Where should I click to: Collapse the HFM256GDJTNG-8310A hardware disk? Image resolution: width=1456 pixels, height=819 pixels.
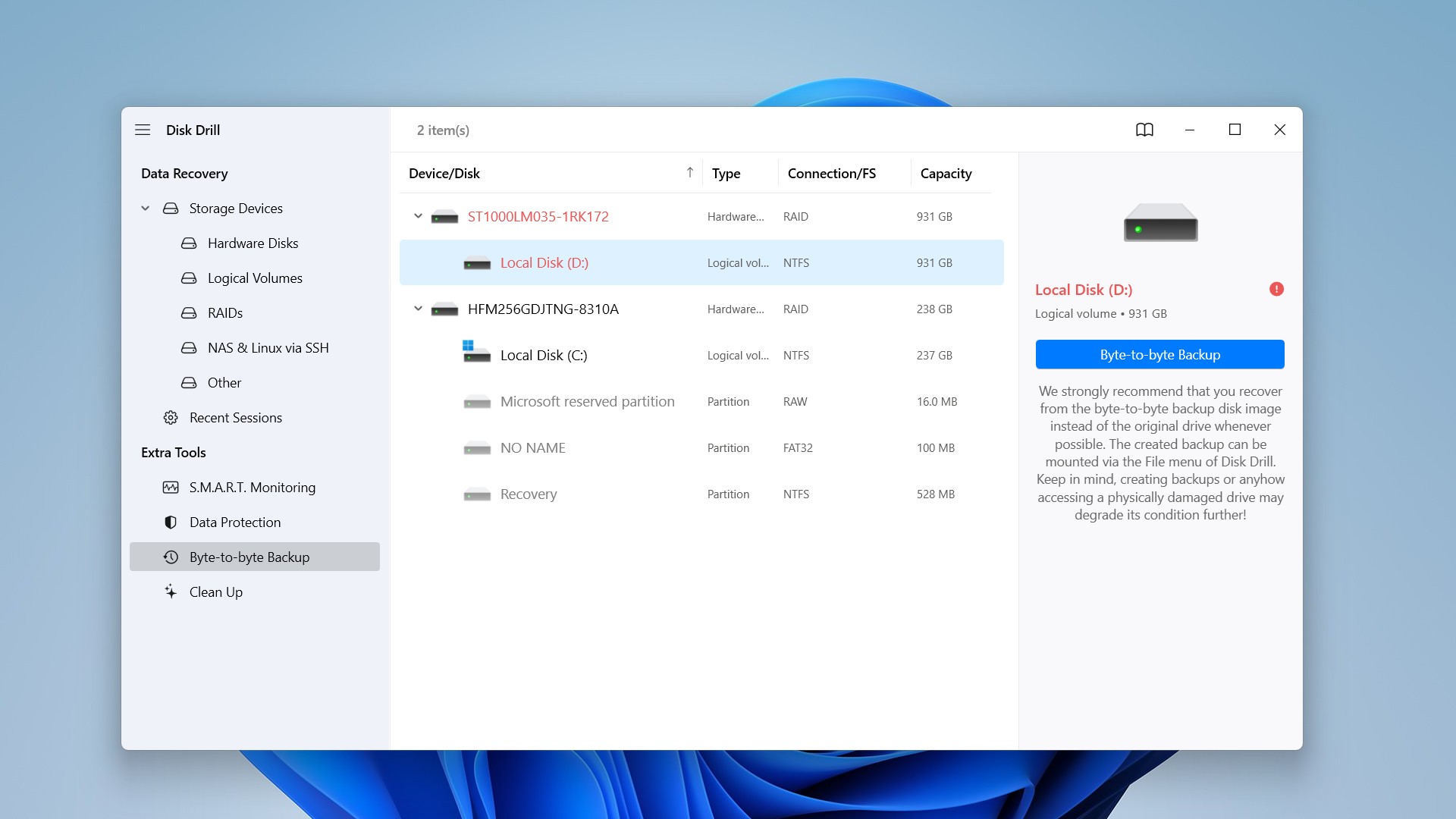pyautogui.click(x=419, y=308)
